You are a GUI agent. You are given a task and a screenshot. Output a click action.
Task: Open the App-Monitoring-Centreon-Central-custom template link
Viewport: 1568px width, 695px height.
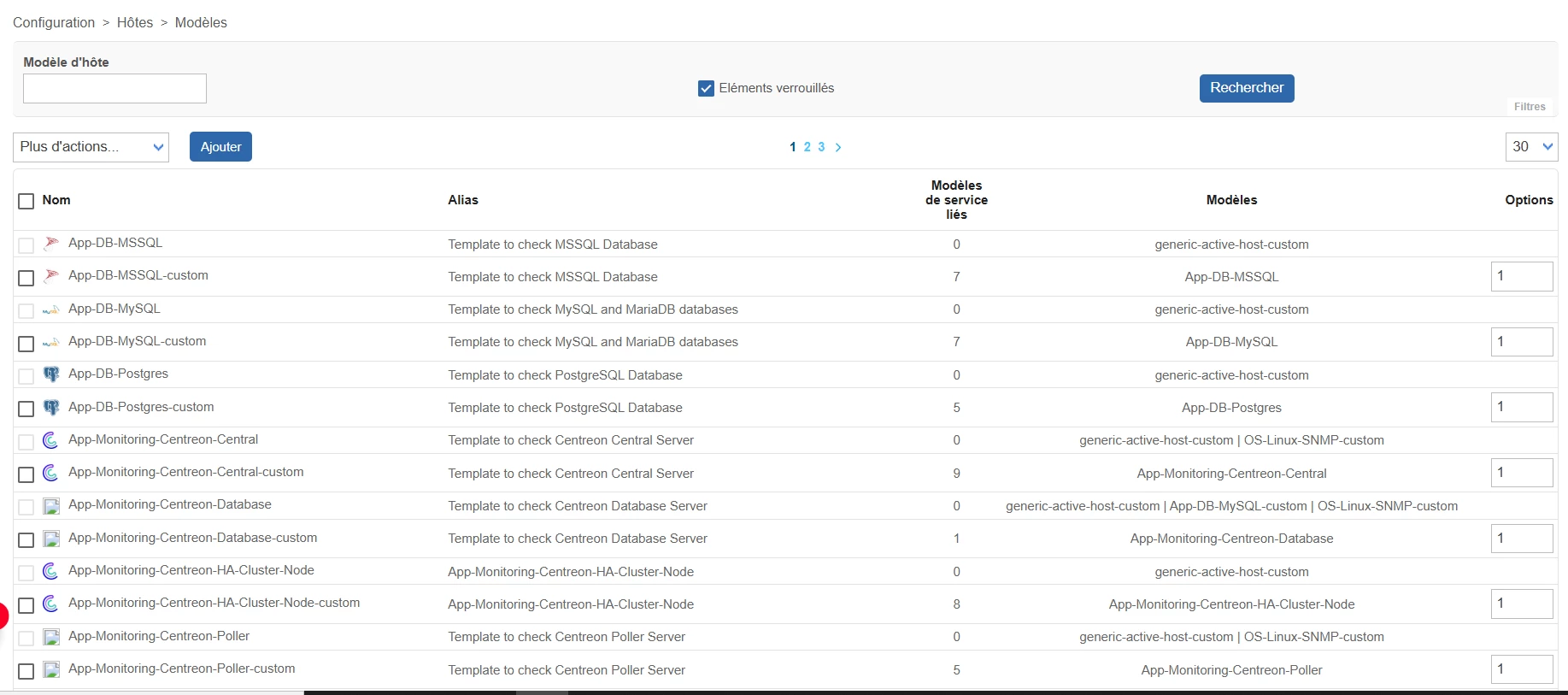pyautogui.click(x=186, y=472)
